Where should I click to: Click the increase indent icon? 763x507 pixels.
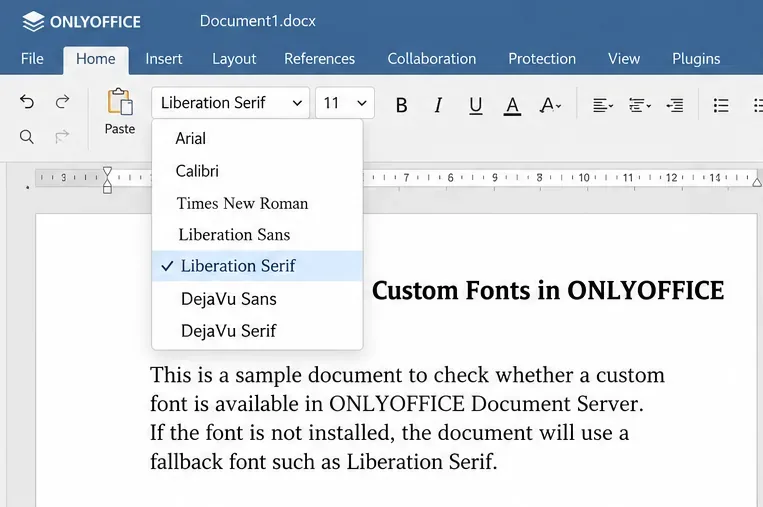675,105
